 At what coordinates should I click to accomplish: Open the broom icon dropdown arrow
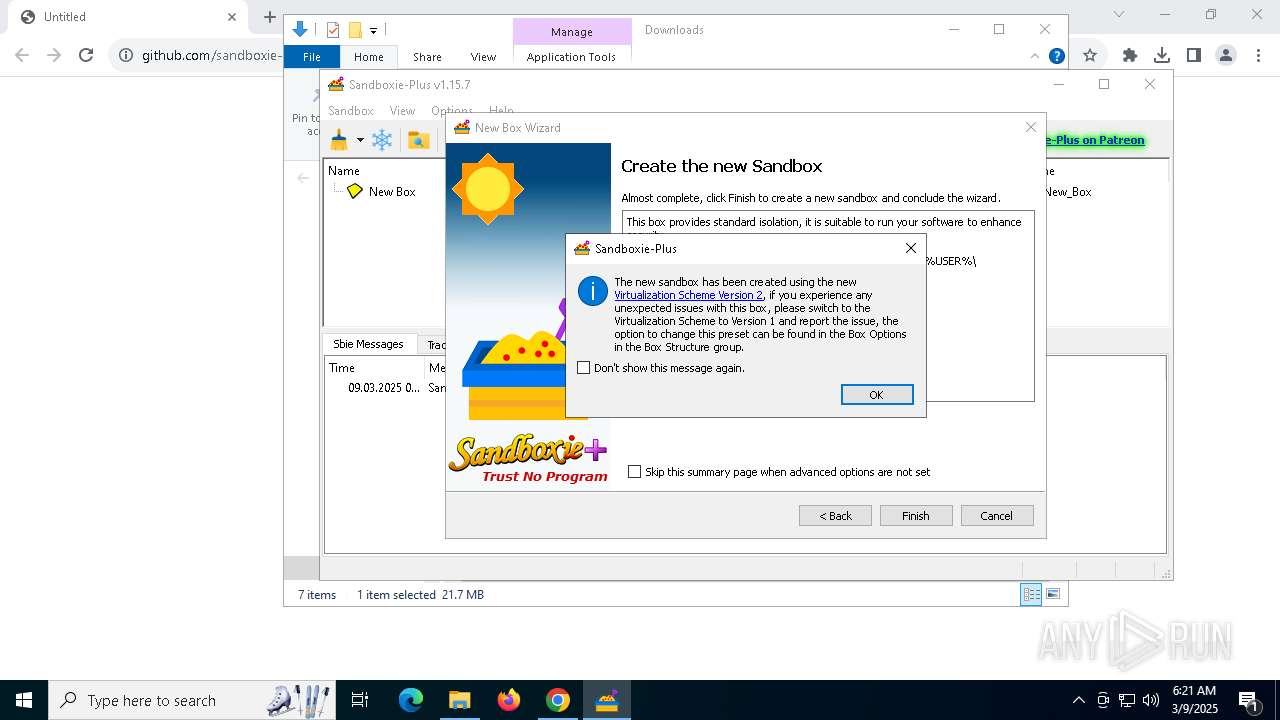360,140
